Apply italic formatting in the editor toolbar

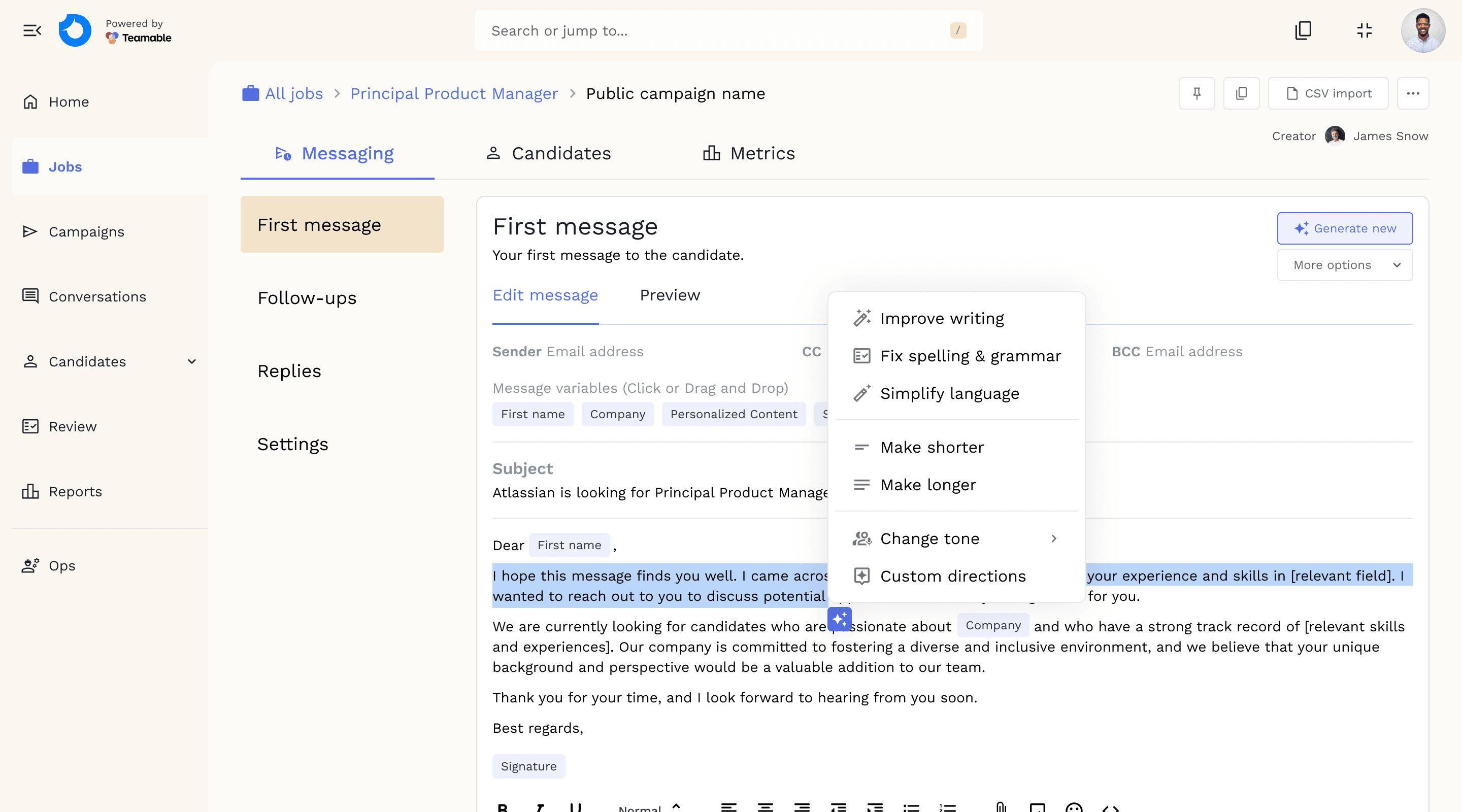[x=540, y=807]
